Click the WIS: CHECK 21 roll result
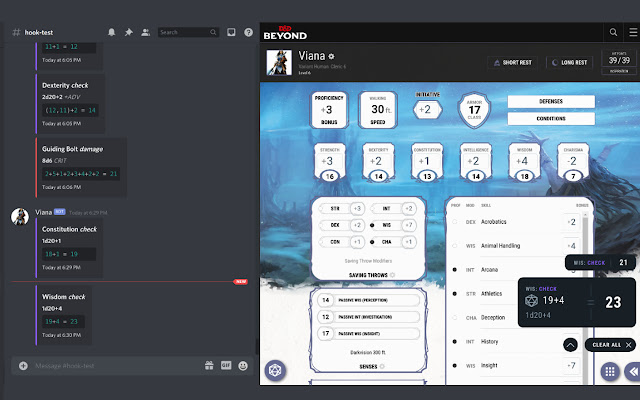This screenshot has width=640, height=400. (x=600, y=262)
